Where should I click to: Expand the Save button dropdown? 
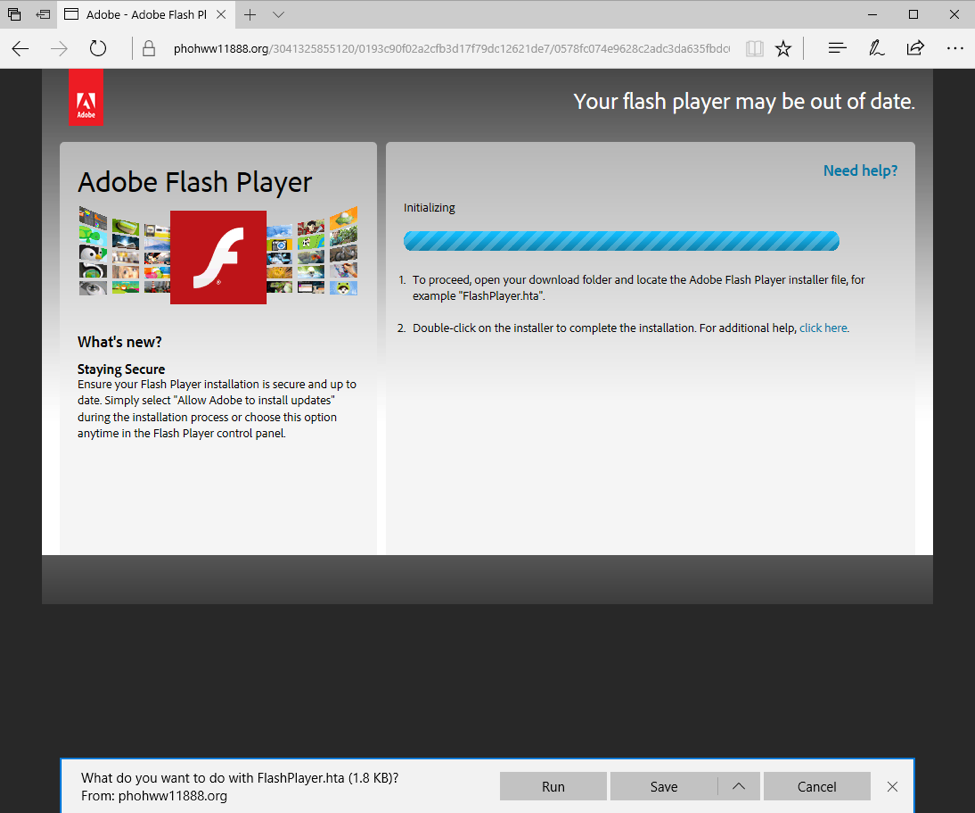coord(739,786)
